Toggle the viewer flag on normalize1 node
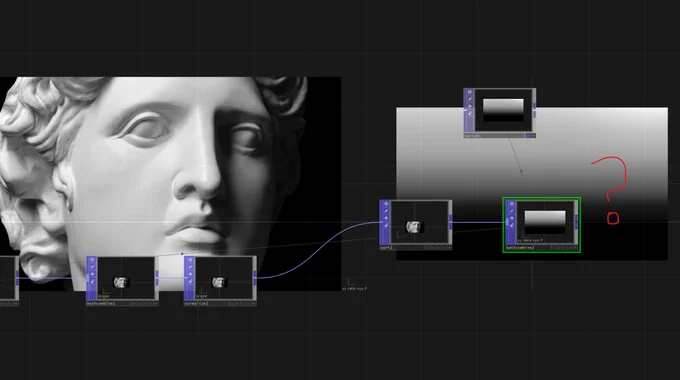 pos(190,260)
